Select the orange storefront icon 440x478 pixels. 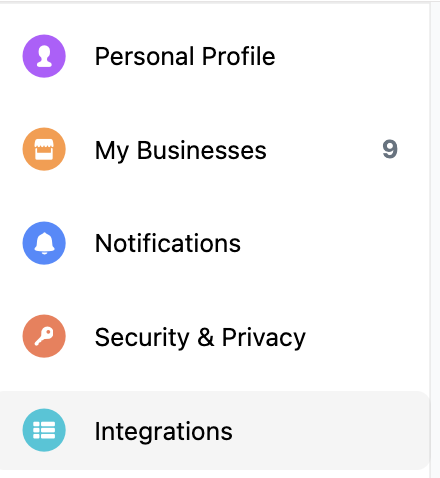tap(44, 149)
